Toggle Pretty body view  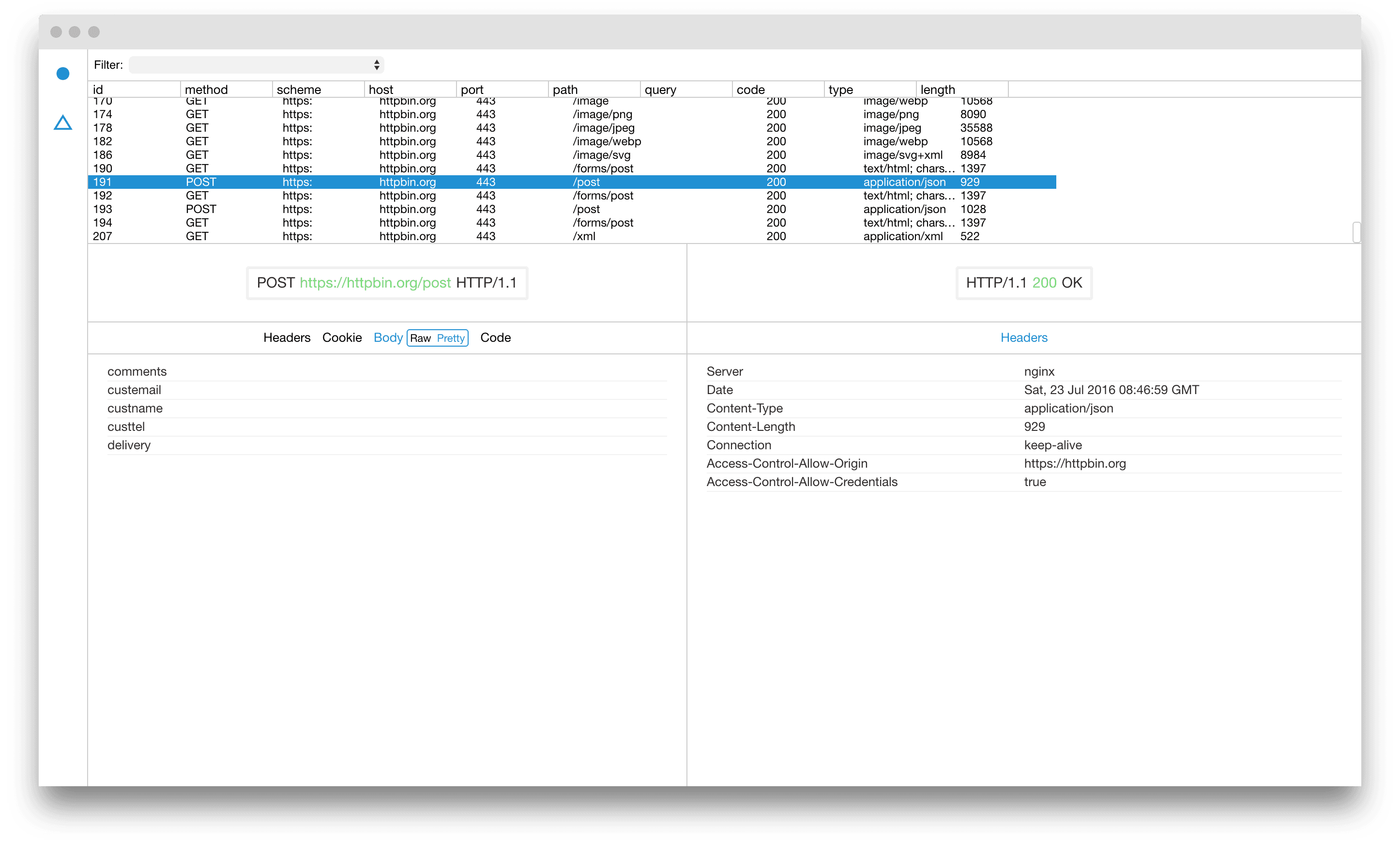[451, 338]
